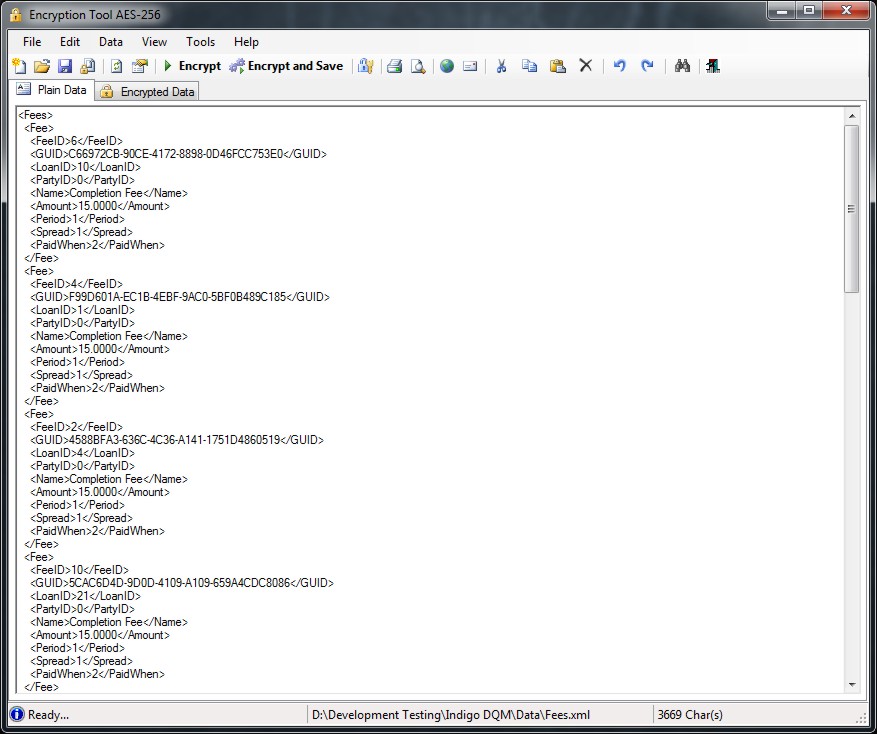Click the Encrypt and Save button

tap(286, 66)
